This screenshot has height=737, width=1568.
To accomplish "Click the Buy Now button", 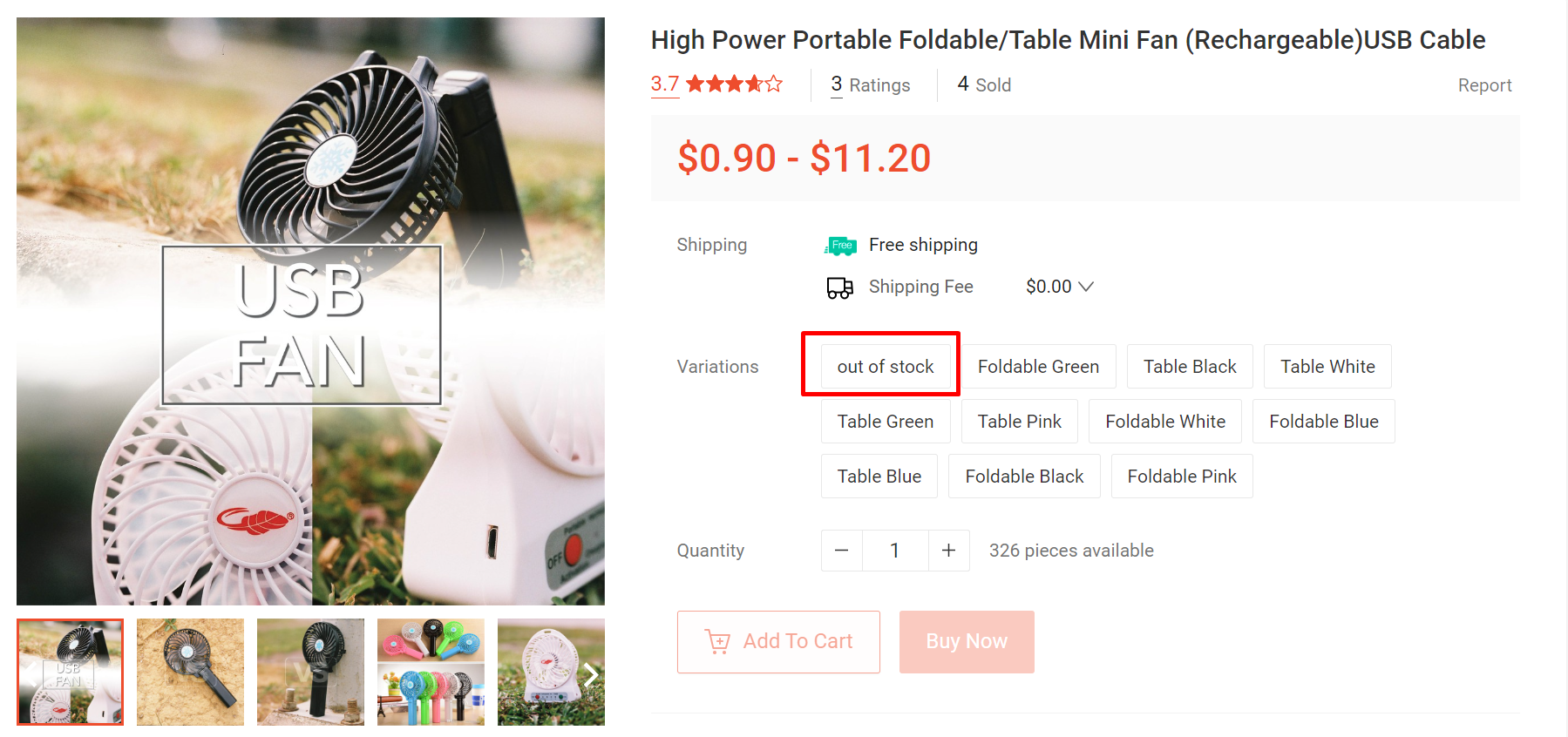I will pyautogui.click(x=966, y=641).
